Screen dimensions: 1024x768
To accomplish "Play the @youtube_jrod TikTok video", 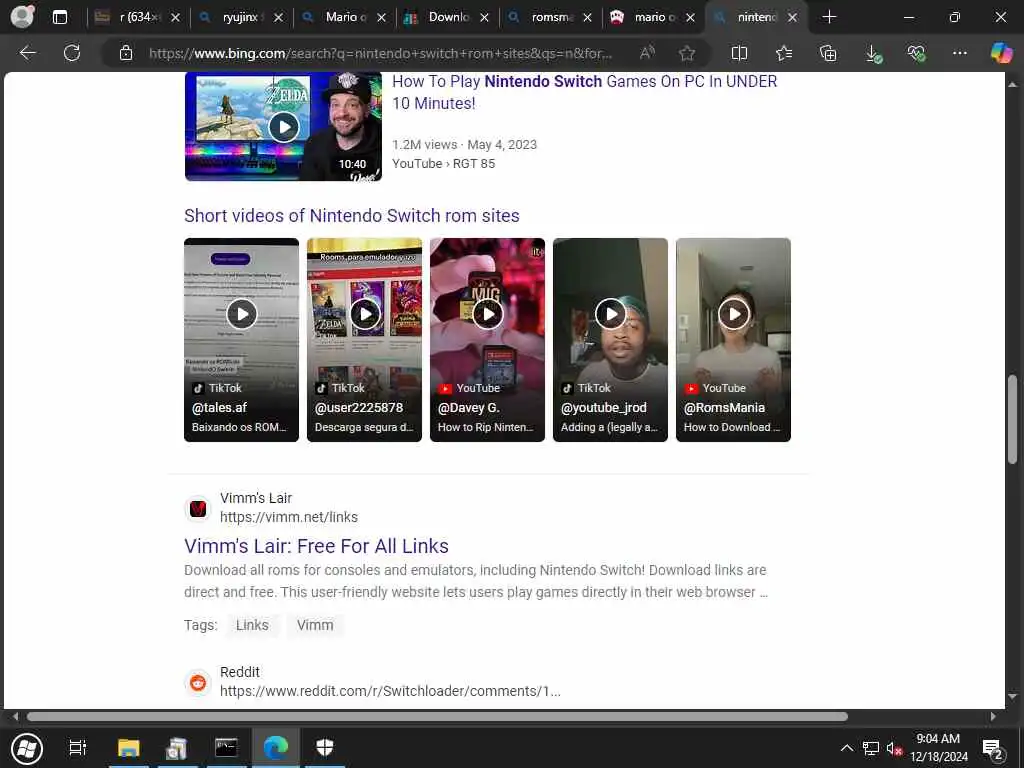I will tap(611, 340).
